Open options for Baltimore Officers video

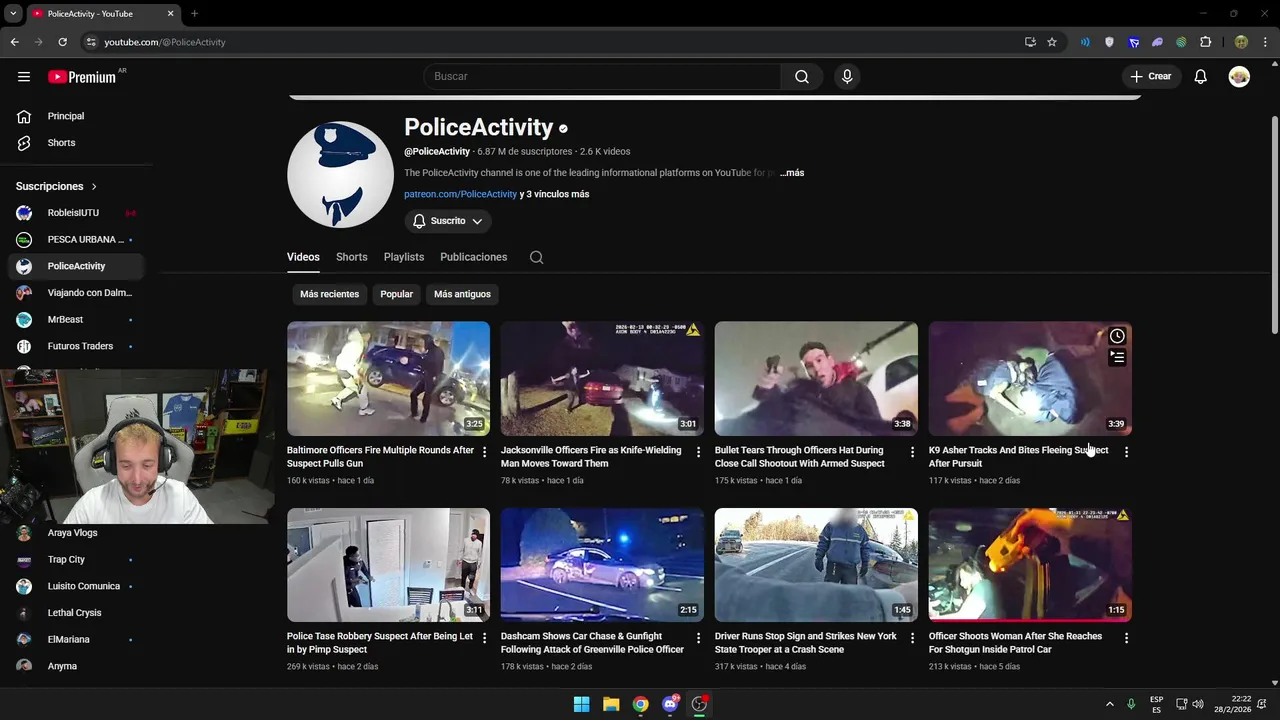pyautogui.click(x=485, y=452)
